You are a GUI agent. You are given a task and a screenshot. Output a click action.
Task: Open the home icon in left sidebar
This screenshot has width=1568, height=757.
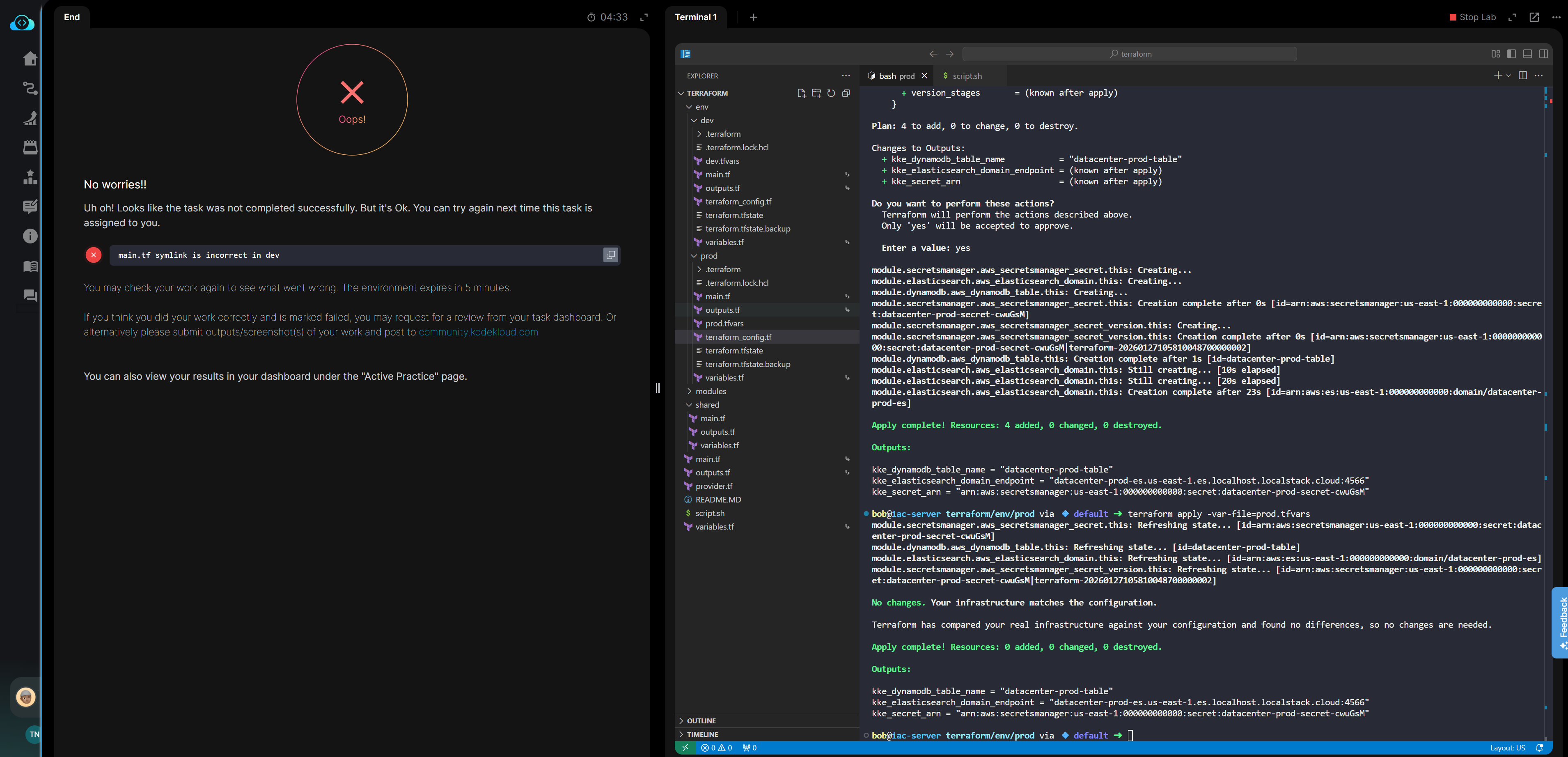click(30, 58)
